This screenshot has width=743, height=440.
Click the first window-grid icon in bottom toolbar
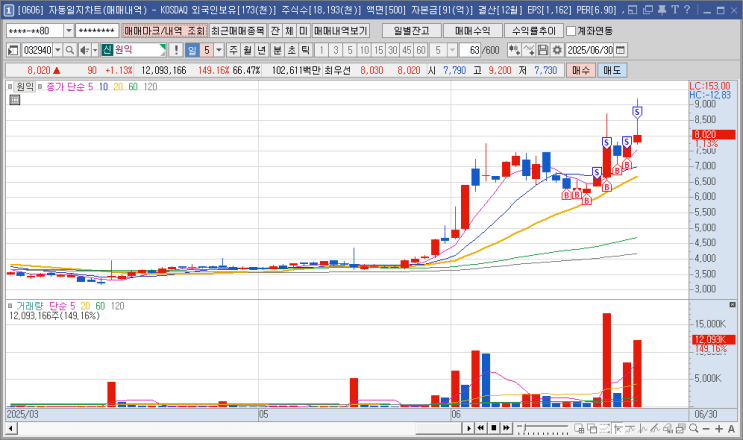pyautogui.click(x=579, y=428)
